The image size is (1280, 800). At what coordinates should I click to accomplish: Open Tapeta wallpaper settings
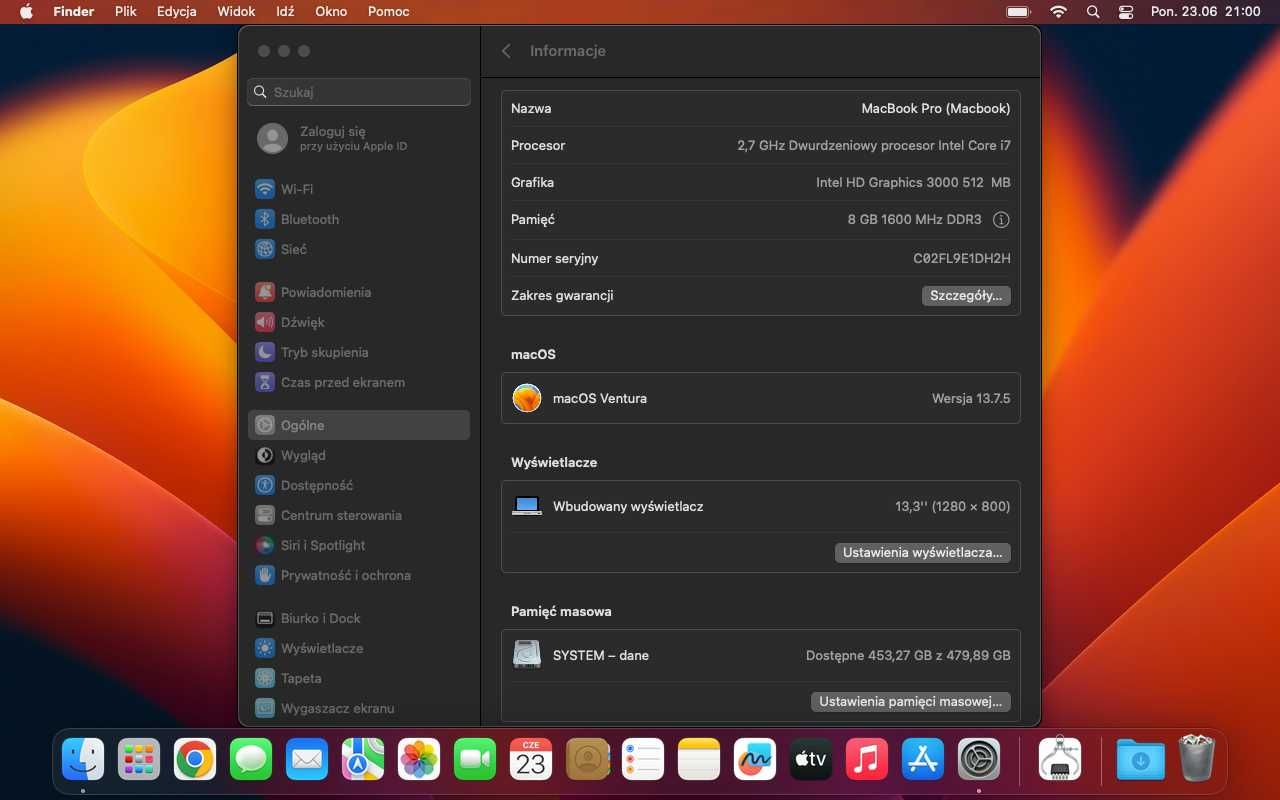359,678
